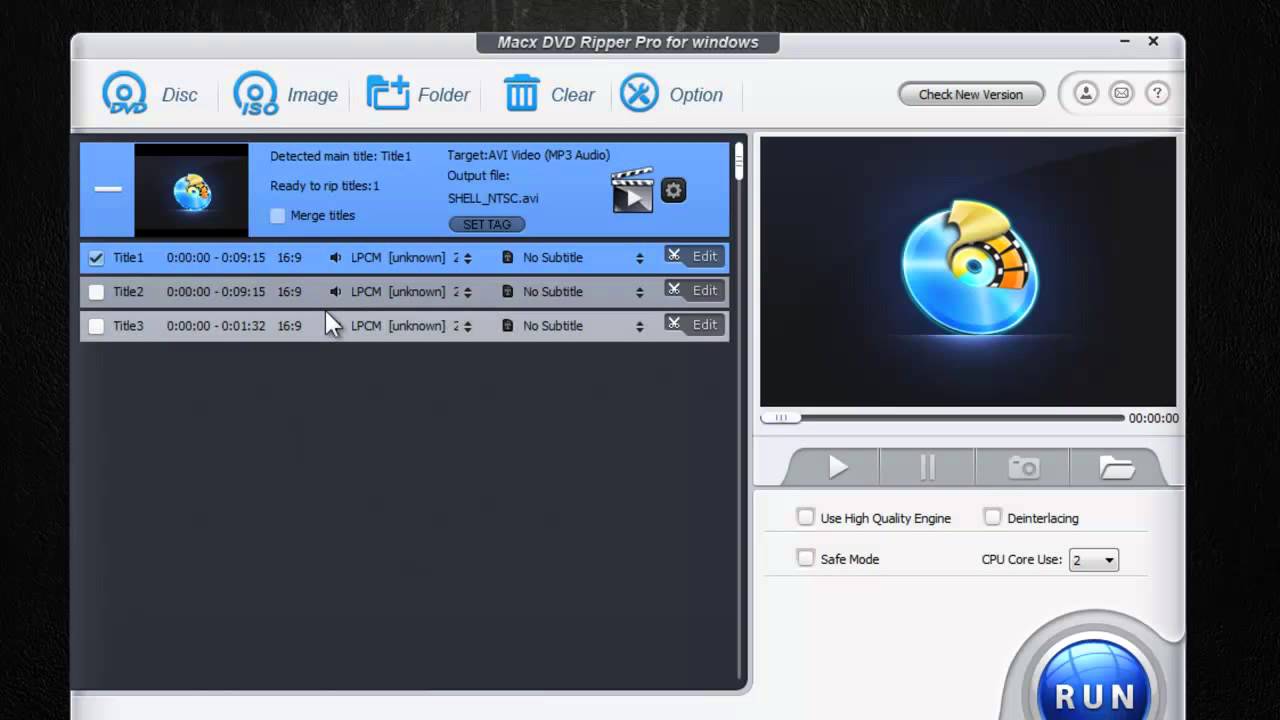The width and height of the screenshot is (1280, 720).
Task: Click the Target: AVI Video text
Action: (x=528, y=155)
